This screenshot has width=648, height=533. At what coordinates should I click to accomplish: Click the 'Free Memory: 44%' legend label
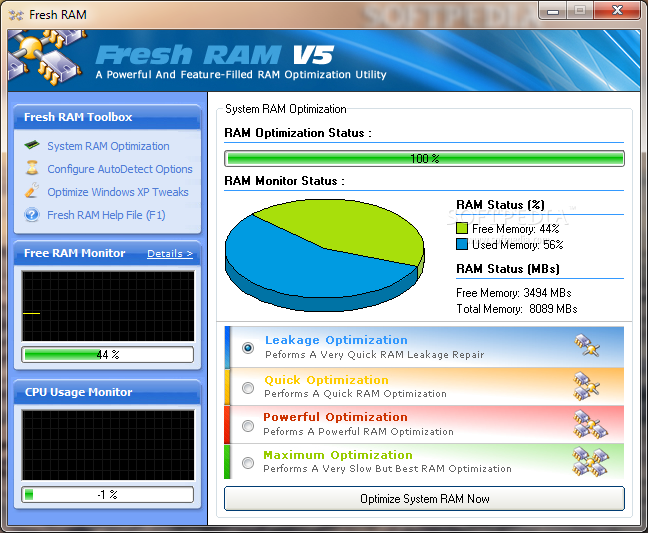515,229
